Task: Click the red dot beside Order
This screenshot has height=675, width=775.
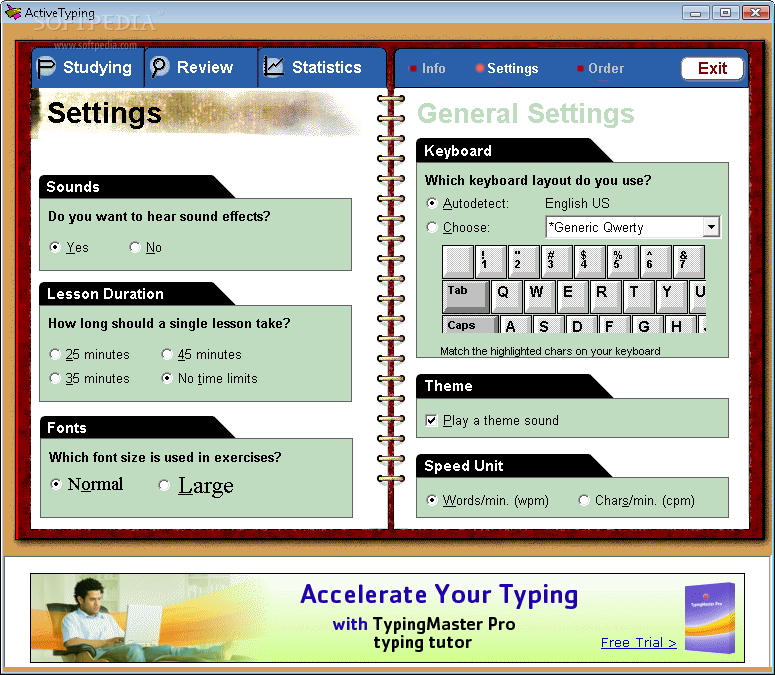Action: point(580,69)
